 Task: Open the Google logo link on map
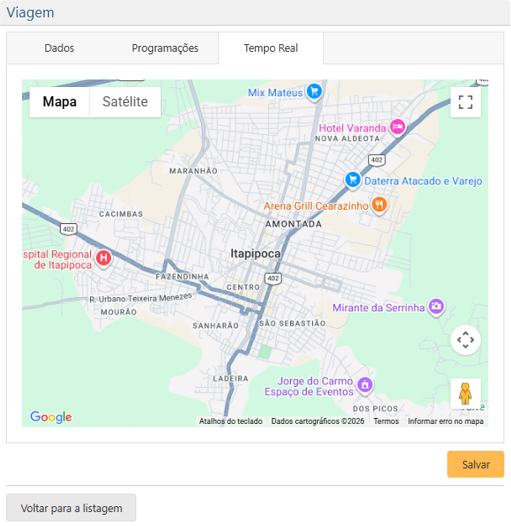(x=51, y=417)
